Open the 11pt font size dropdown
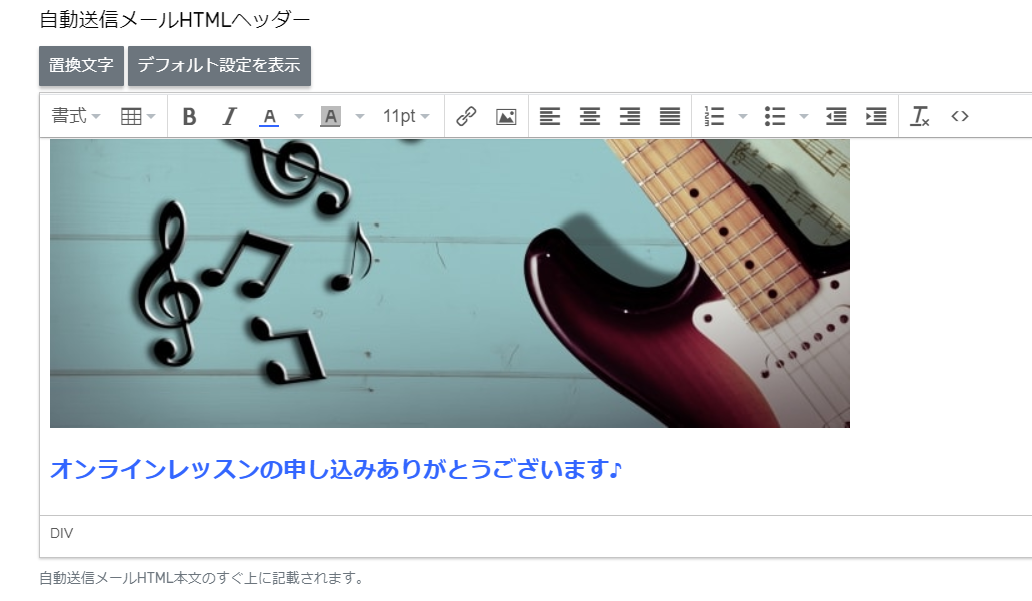The image size is (1032, 601). [406, 117]
